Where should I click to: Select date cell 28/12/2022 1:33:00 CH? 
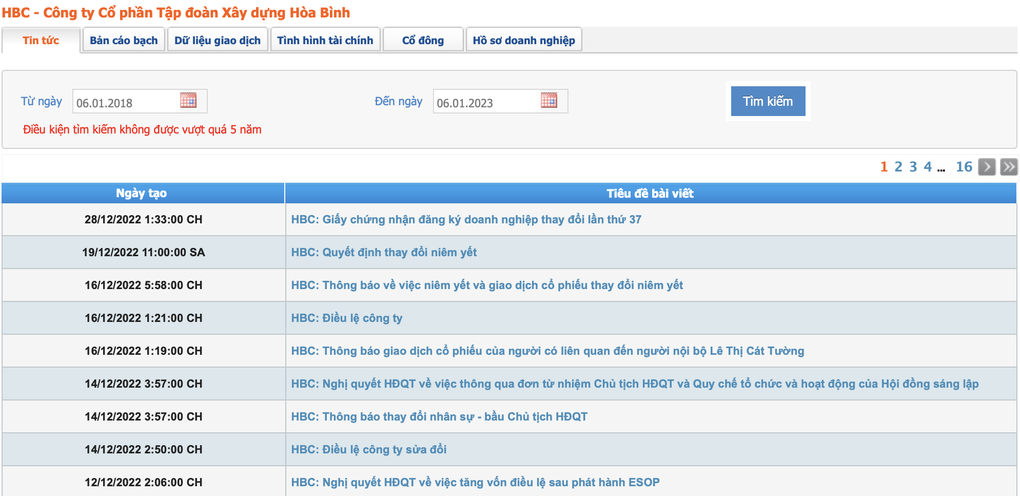[x=143, y=219]
